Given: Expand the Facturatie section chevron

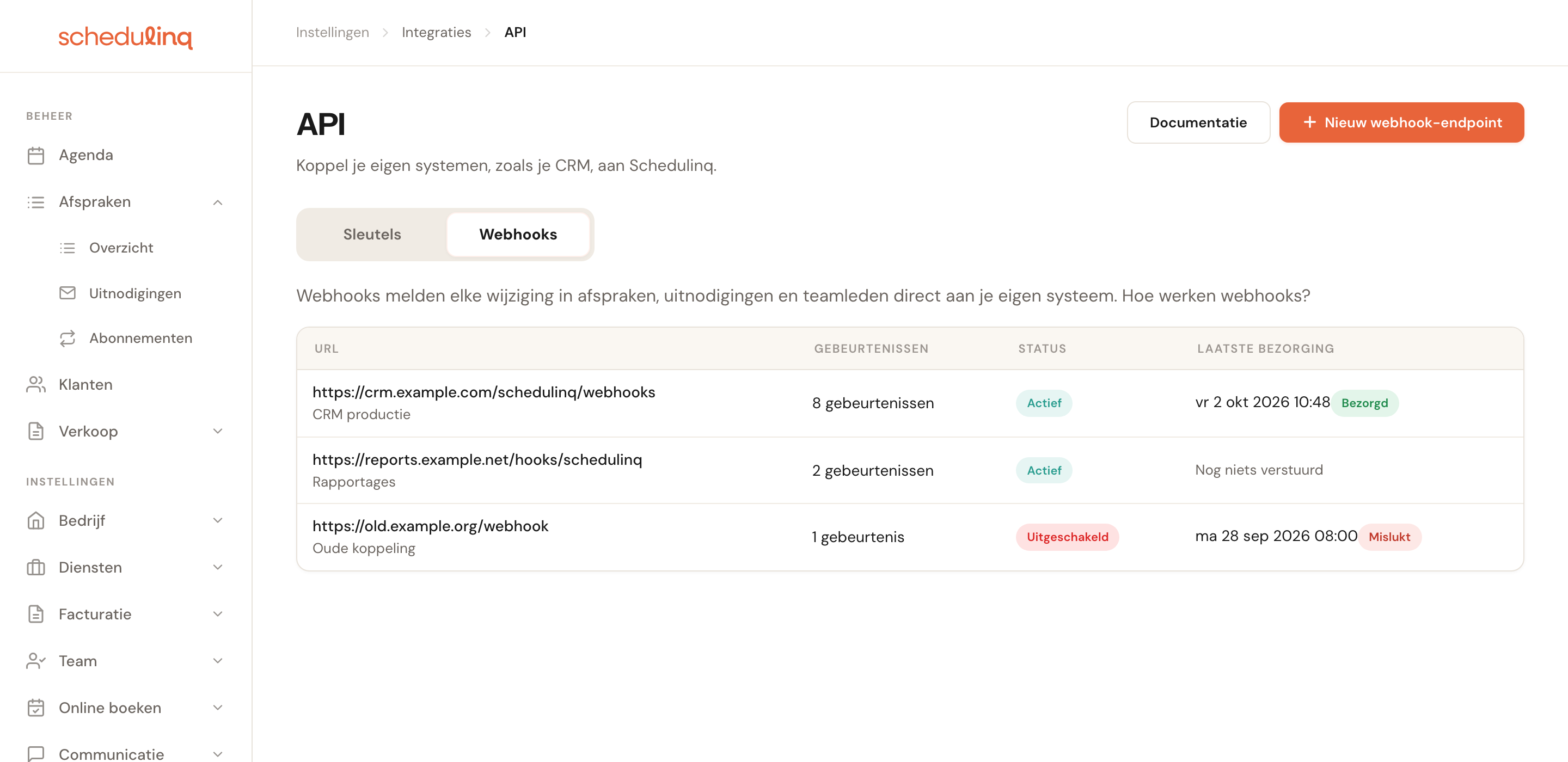Looking at the screenshot, I should click(x=218, y=614).
